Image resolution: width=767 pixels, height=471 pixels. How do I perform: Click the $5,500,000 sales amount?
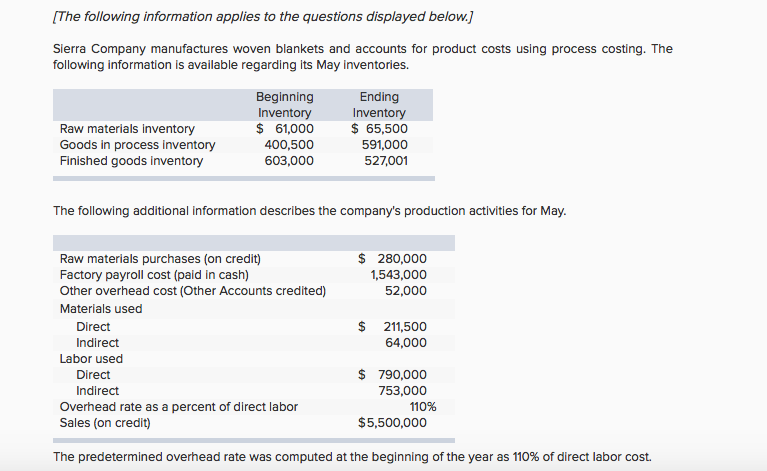(392, 423)
